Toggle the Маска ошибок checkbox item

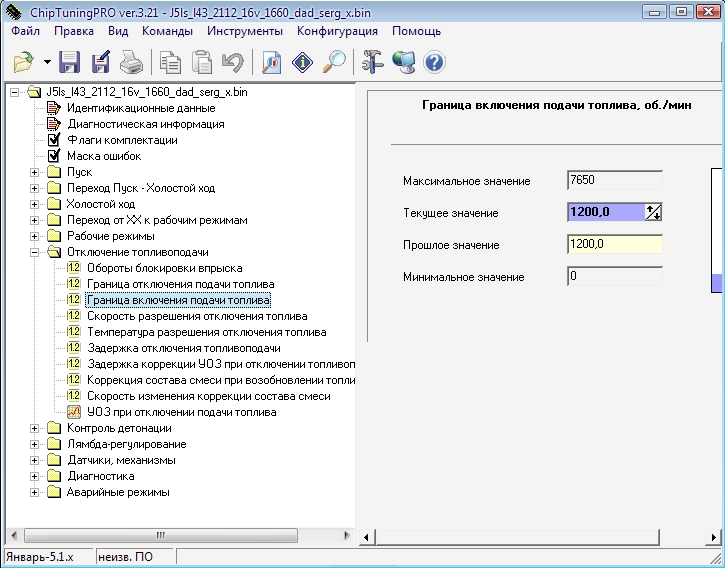point(54,156)
